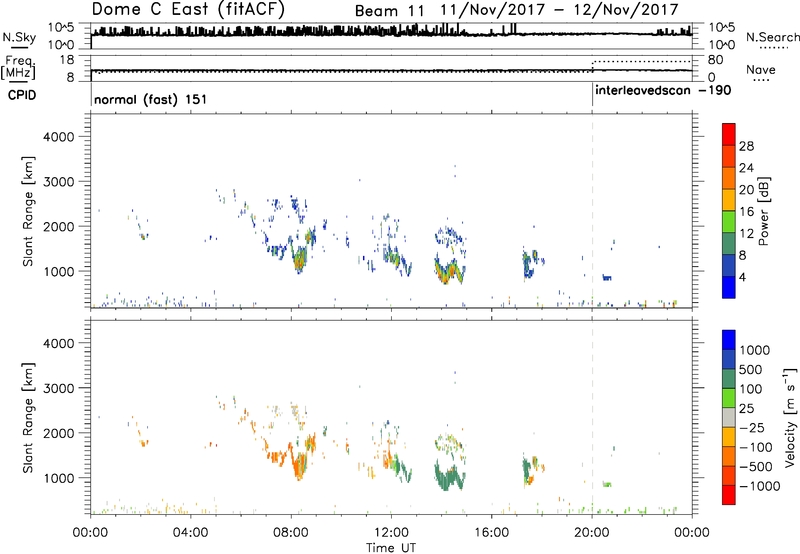Click the green velocity echo cluster near 14:00
The width and height of the screenshot is (800, 554).
(x=449, y=475)
